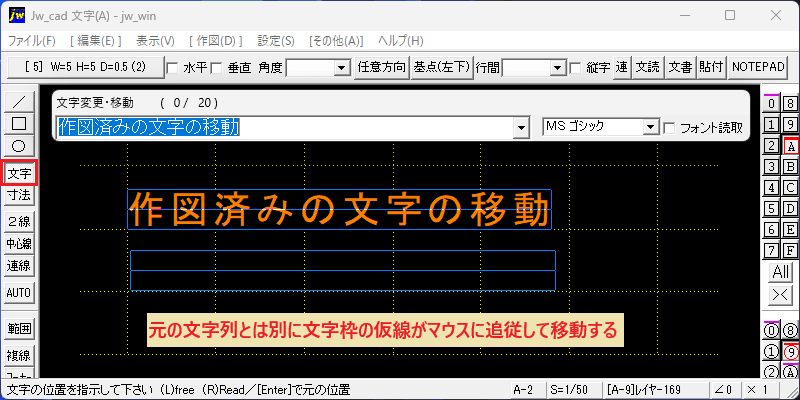Enable the 水平 horizontal checkbox
The width and height of the screenshot is (800, 400).
(173, 68)
